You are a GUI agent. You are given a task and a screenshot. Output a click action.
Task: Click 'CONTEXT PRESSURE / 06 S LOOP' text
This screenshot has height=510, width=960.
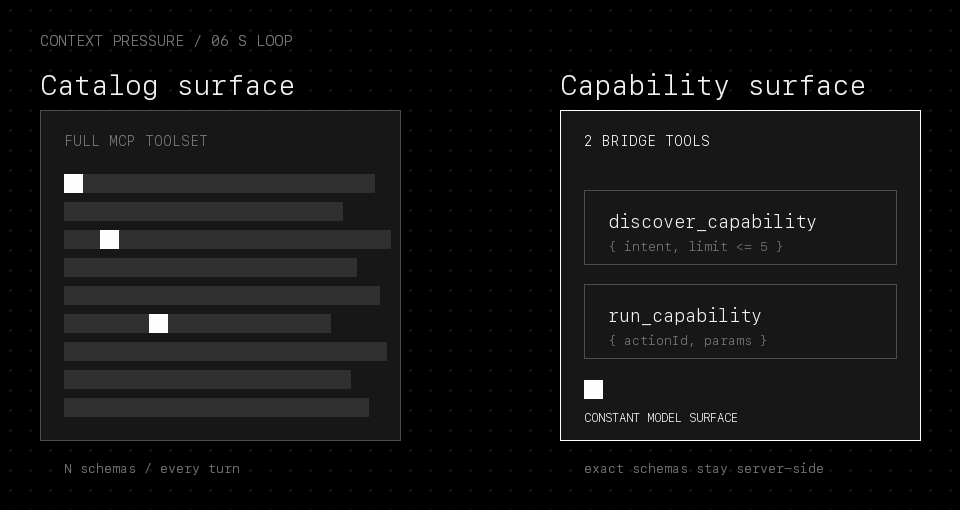tap(167, 41)
